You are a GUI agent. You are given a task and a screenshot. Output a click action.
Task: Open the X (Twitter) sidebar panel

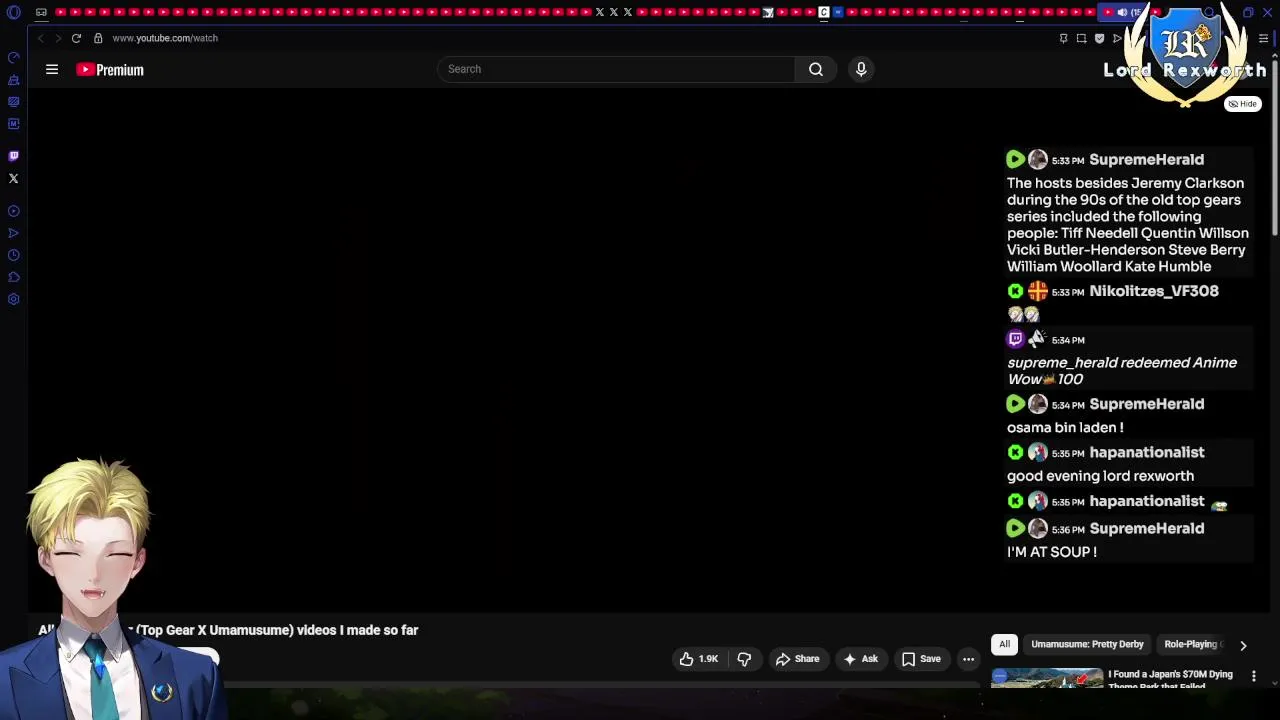coord(13,178)
